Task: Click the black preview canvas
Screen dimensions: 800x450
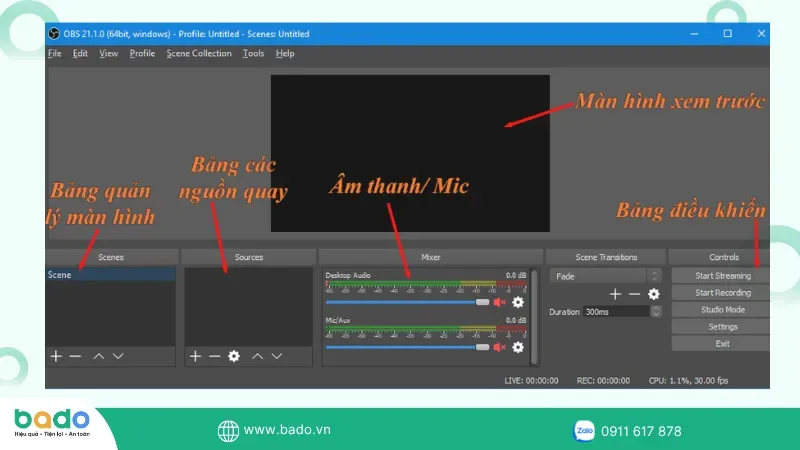Action: (410, 153)
